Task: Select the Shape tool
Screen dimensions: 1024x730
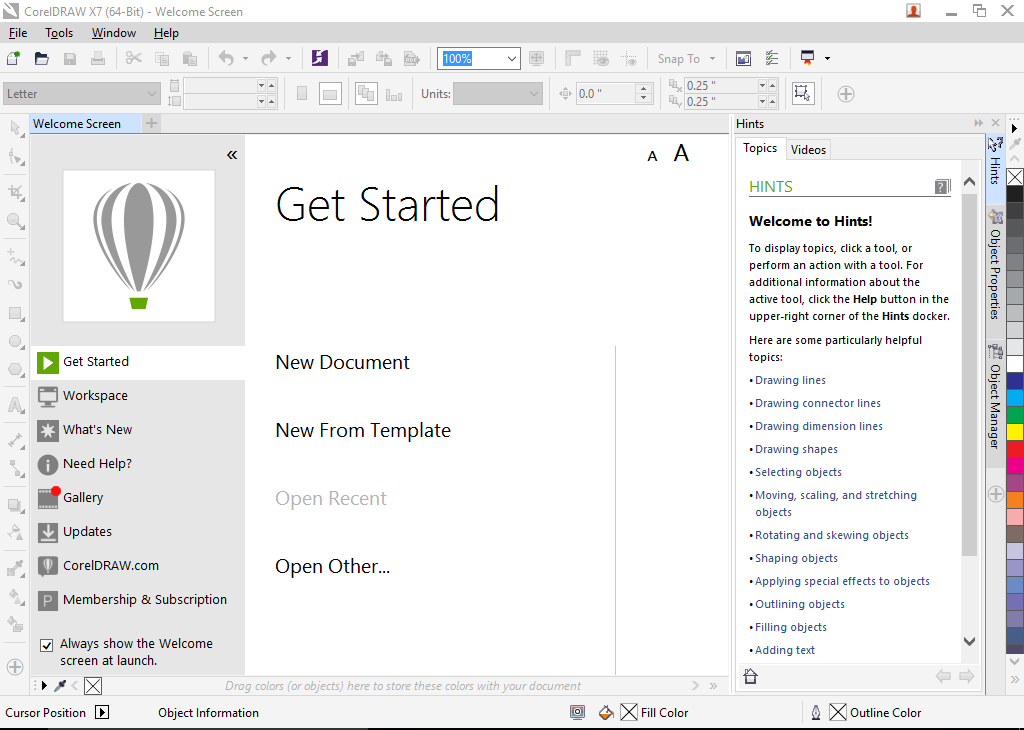Action: [16, 157]
